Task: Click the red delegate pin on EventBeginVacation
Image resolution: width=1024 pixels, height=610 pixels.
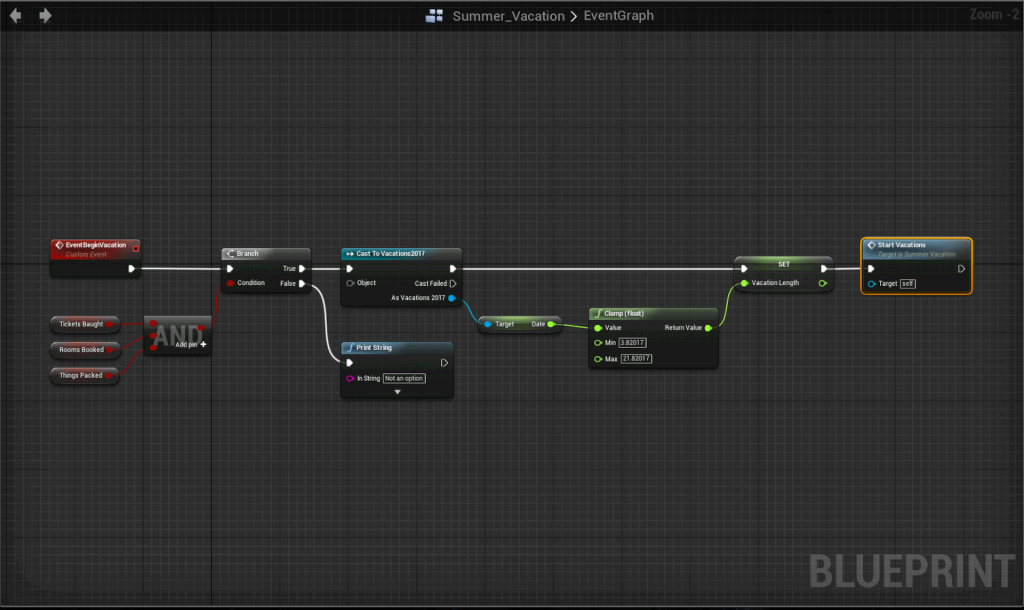Action: coord(136,246)
